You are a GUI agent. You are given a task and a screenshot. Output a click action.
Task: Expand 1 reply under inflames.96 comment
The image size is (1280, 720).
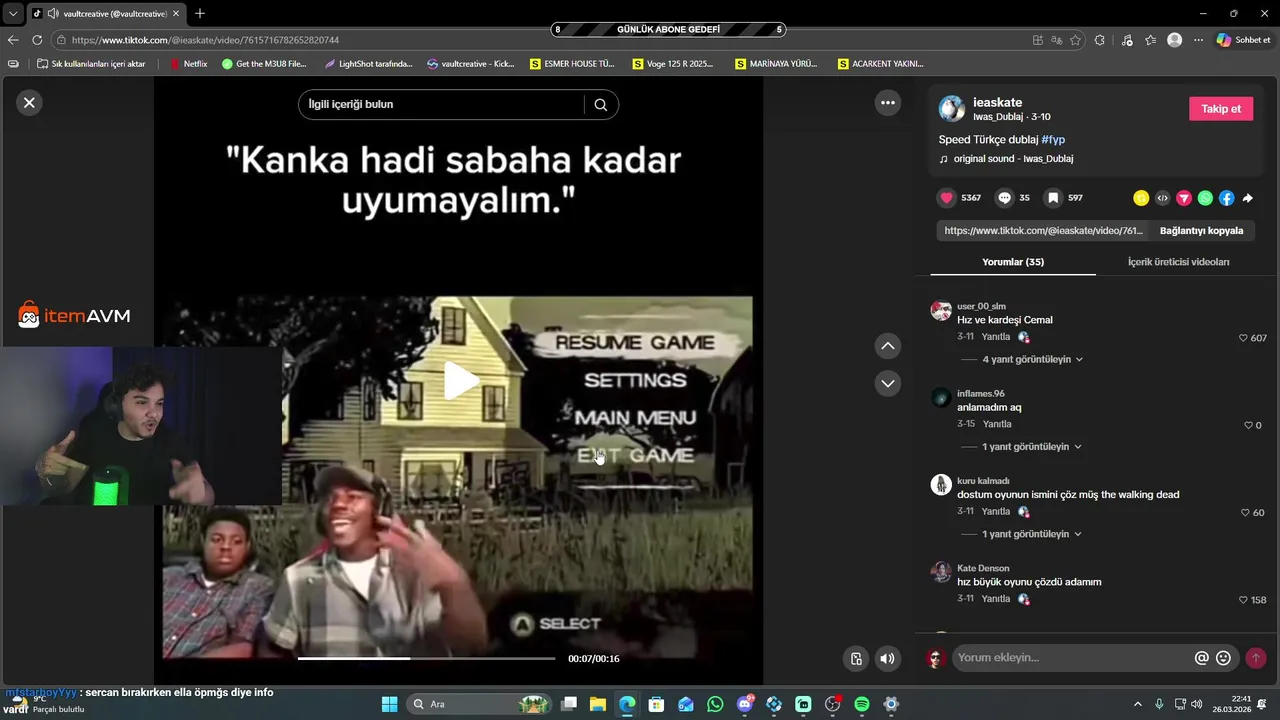point(1032,447)
